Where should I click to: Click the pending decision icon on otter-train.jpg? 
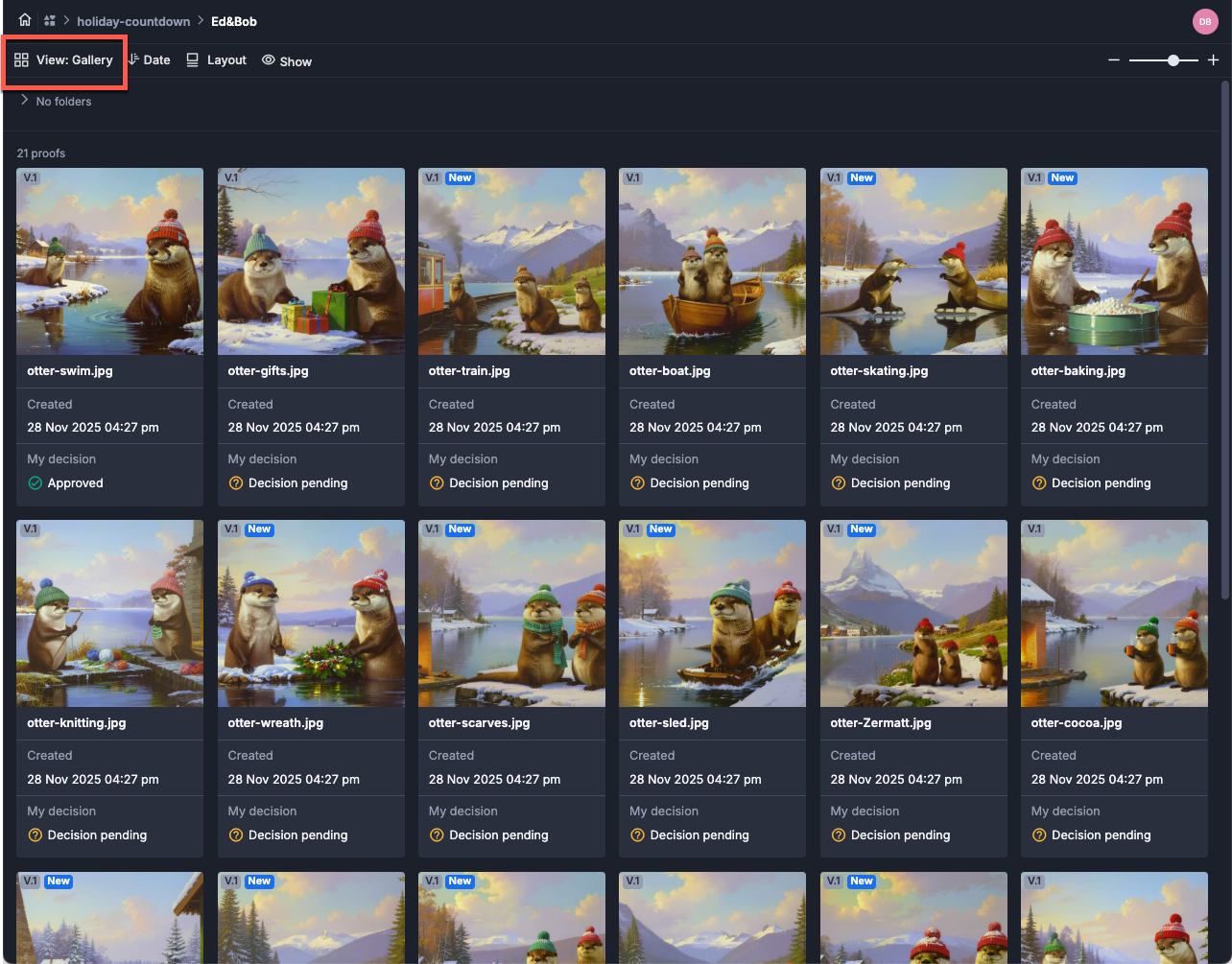(437, 482)
